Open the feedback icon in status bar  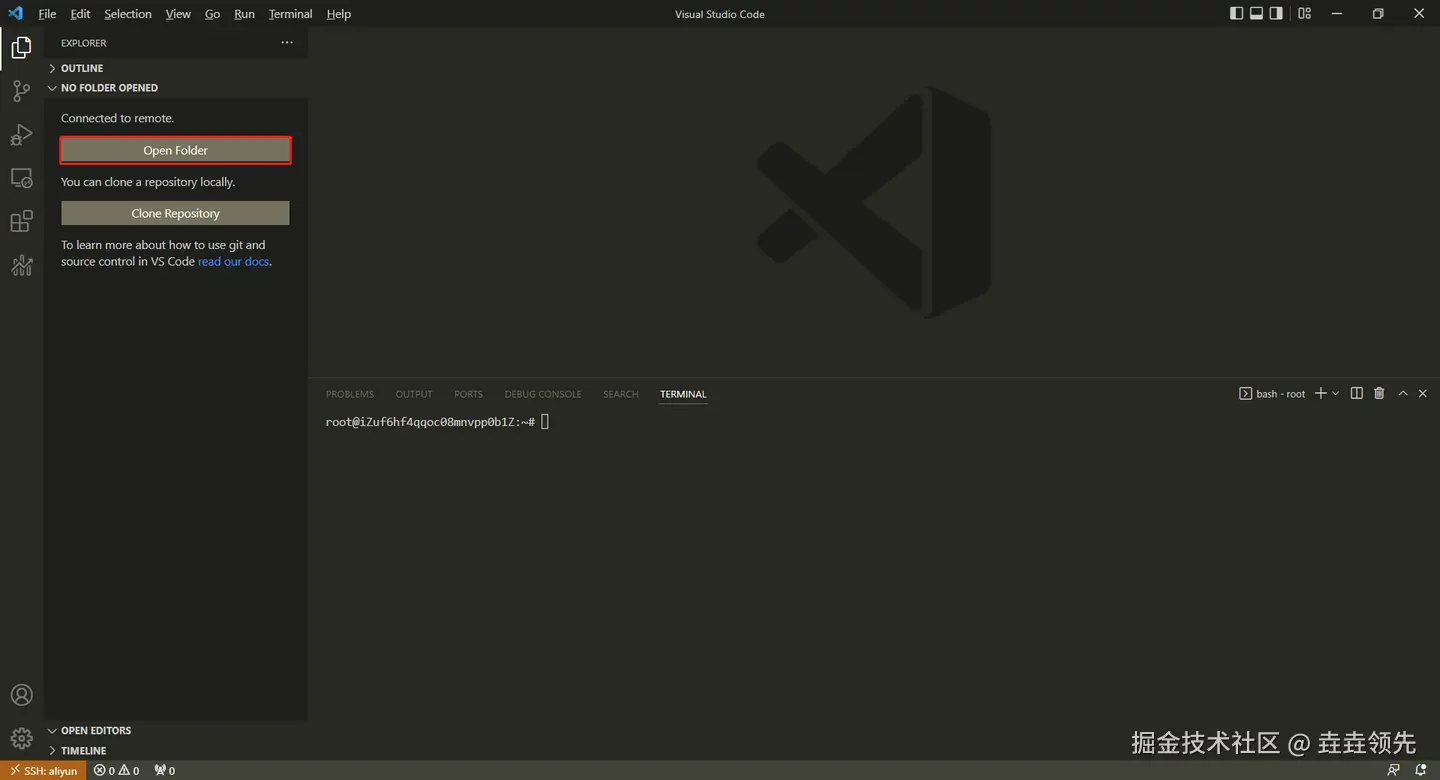click(x=1393, y=770)
